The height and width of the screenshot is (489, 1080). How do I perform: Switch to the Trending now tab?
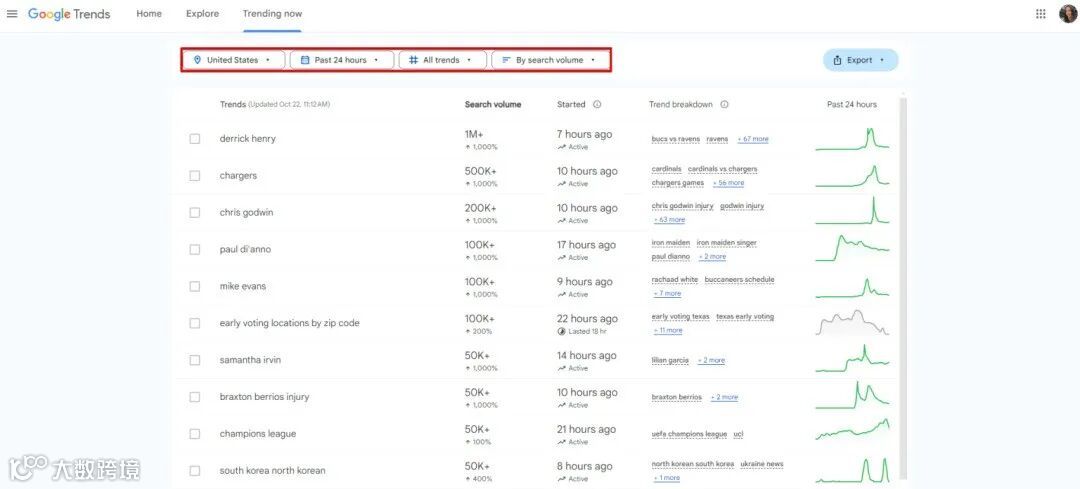[272, 14]
